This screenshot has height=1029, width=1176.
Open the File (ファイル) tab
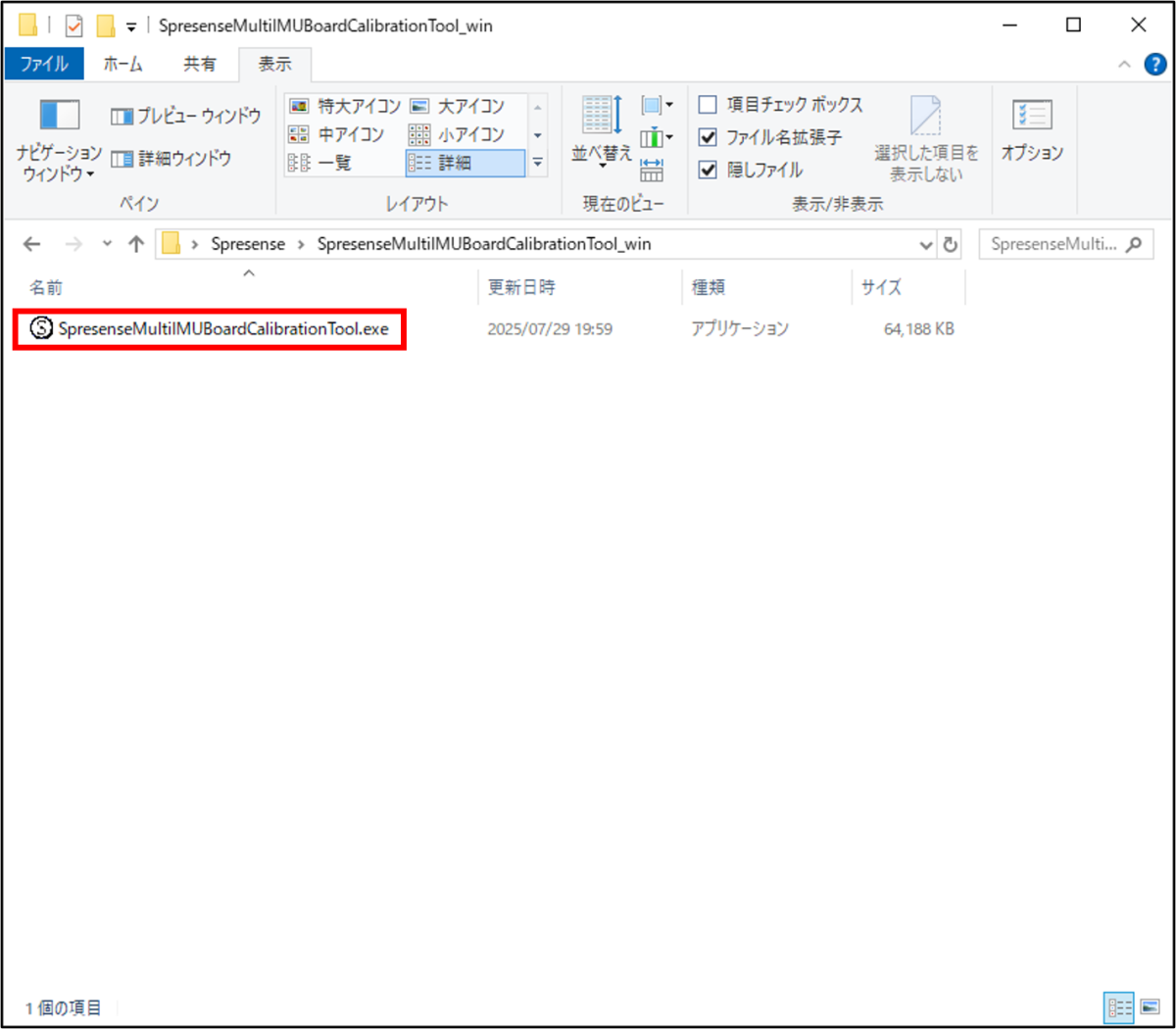point(44,64)
